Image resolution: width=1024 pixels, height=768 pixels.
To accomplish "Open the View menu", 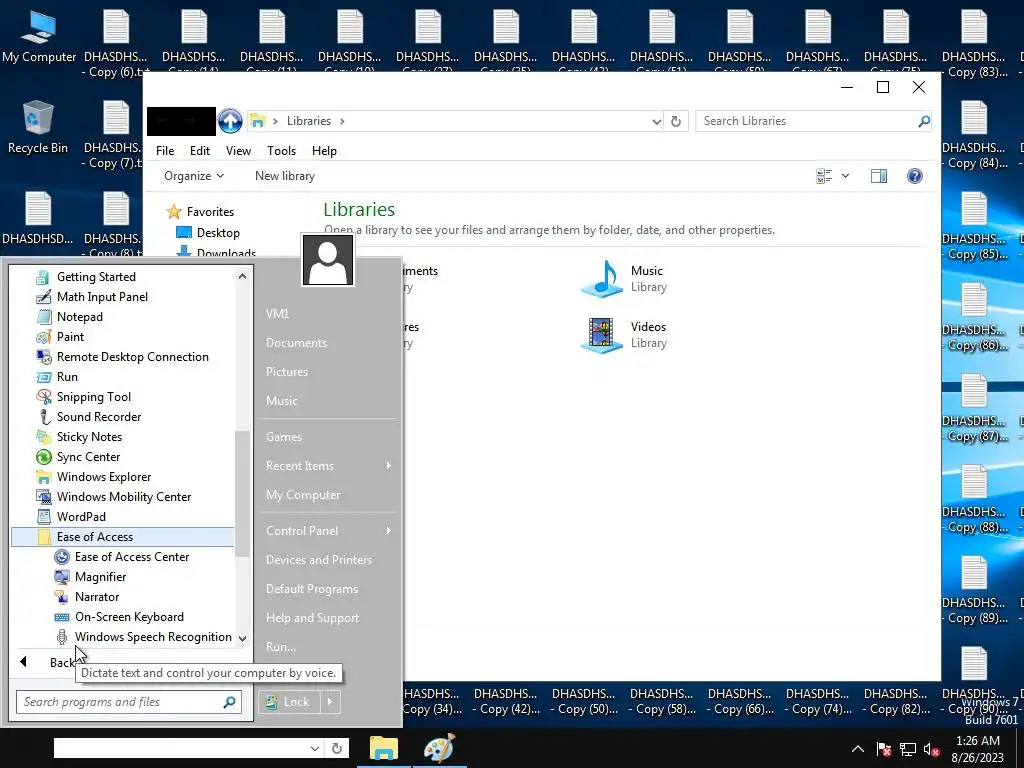I will point(238,151).
